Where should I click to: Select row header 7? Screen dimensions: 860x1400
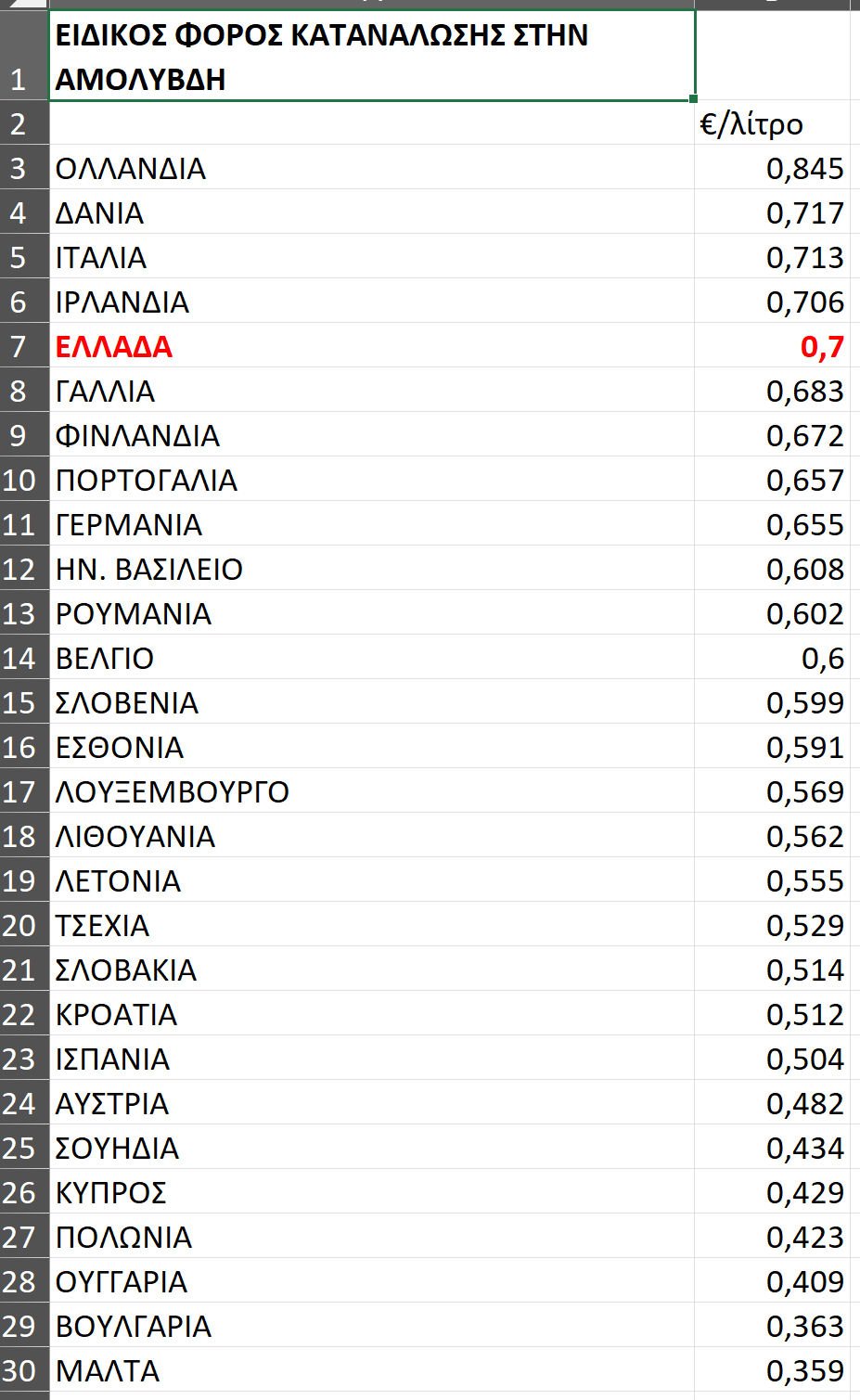tap(20, 347)
